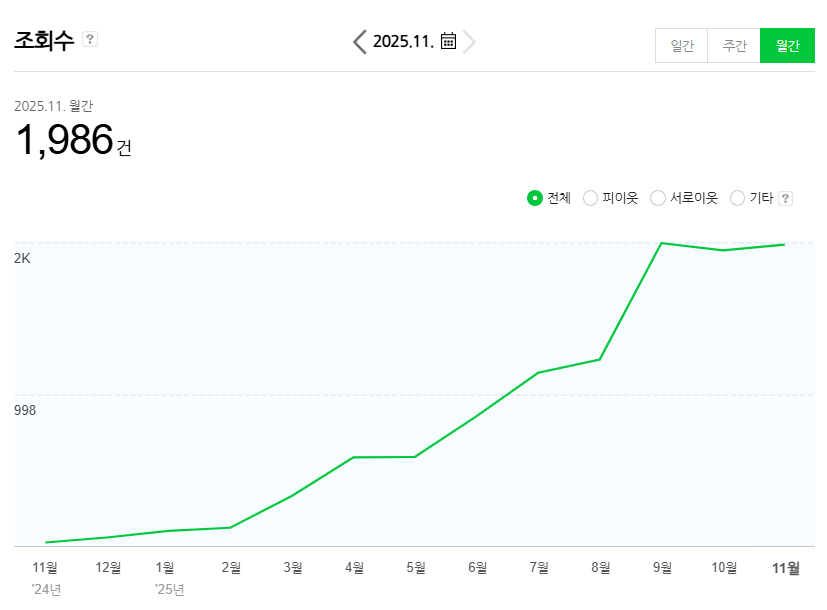Switch to the 월간 monthly tab
The height and width of the screenshot is (610, 827).
787,46
